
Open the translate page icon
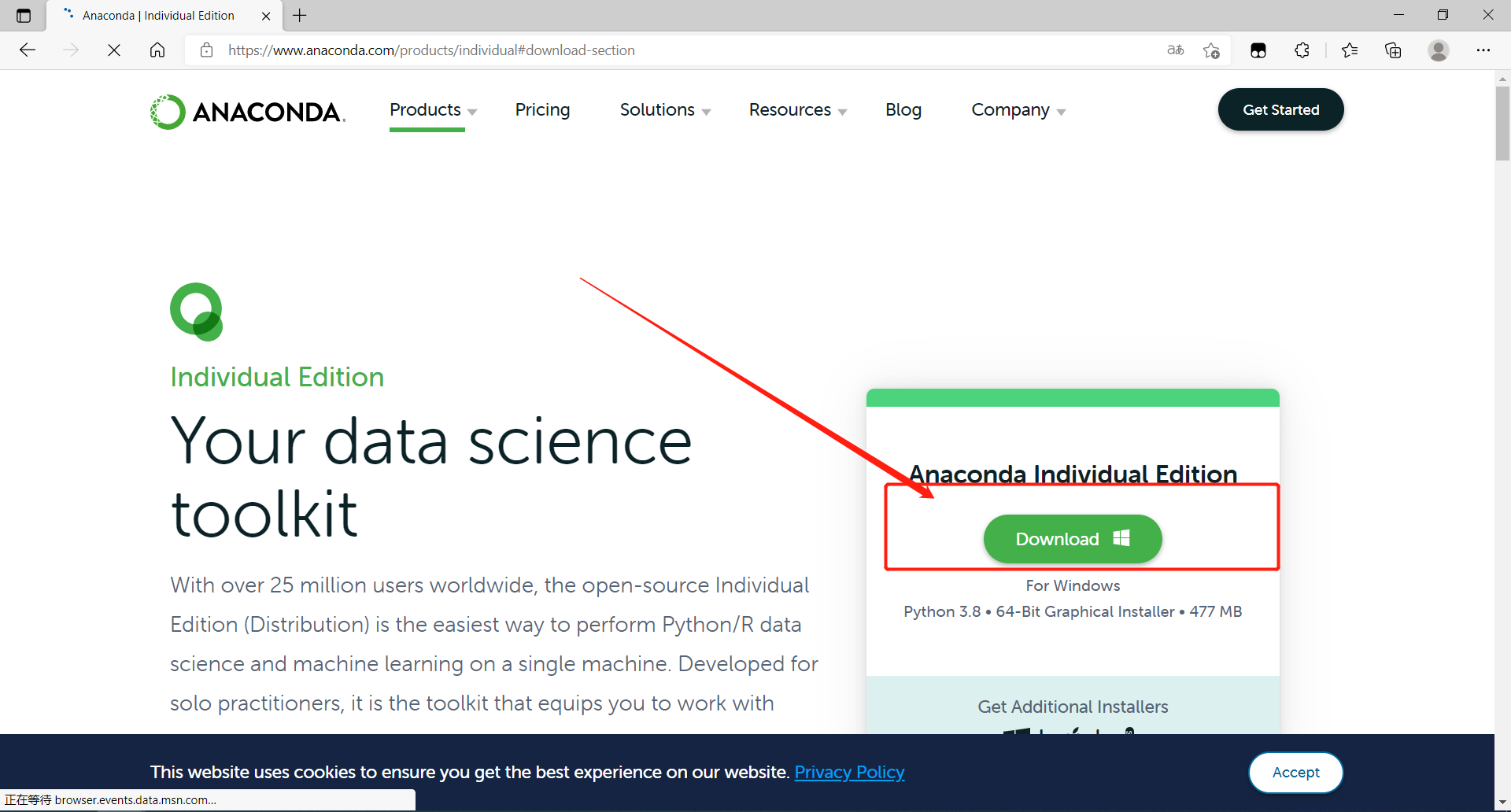[1176, 50]
